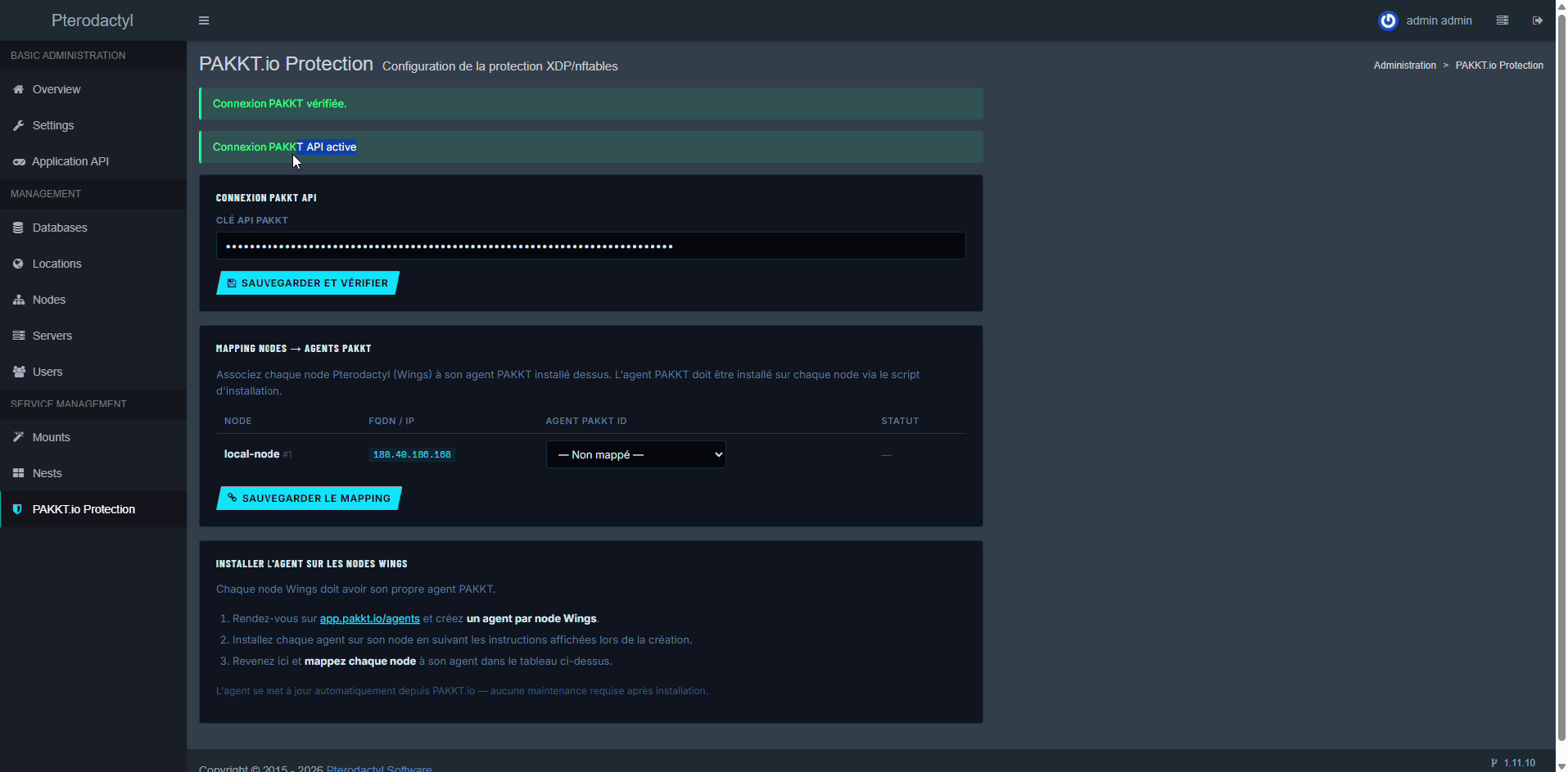Go to Settings in the sidebar
This screenshot has height=772, width=1568.
(52, 125)
